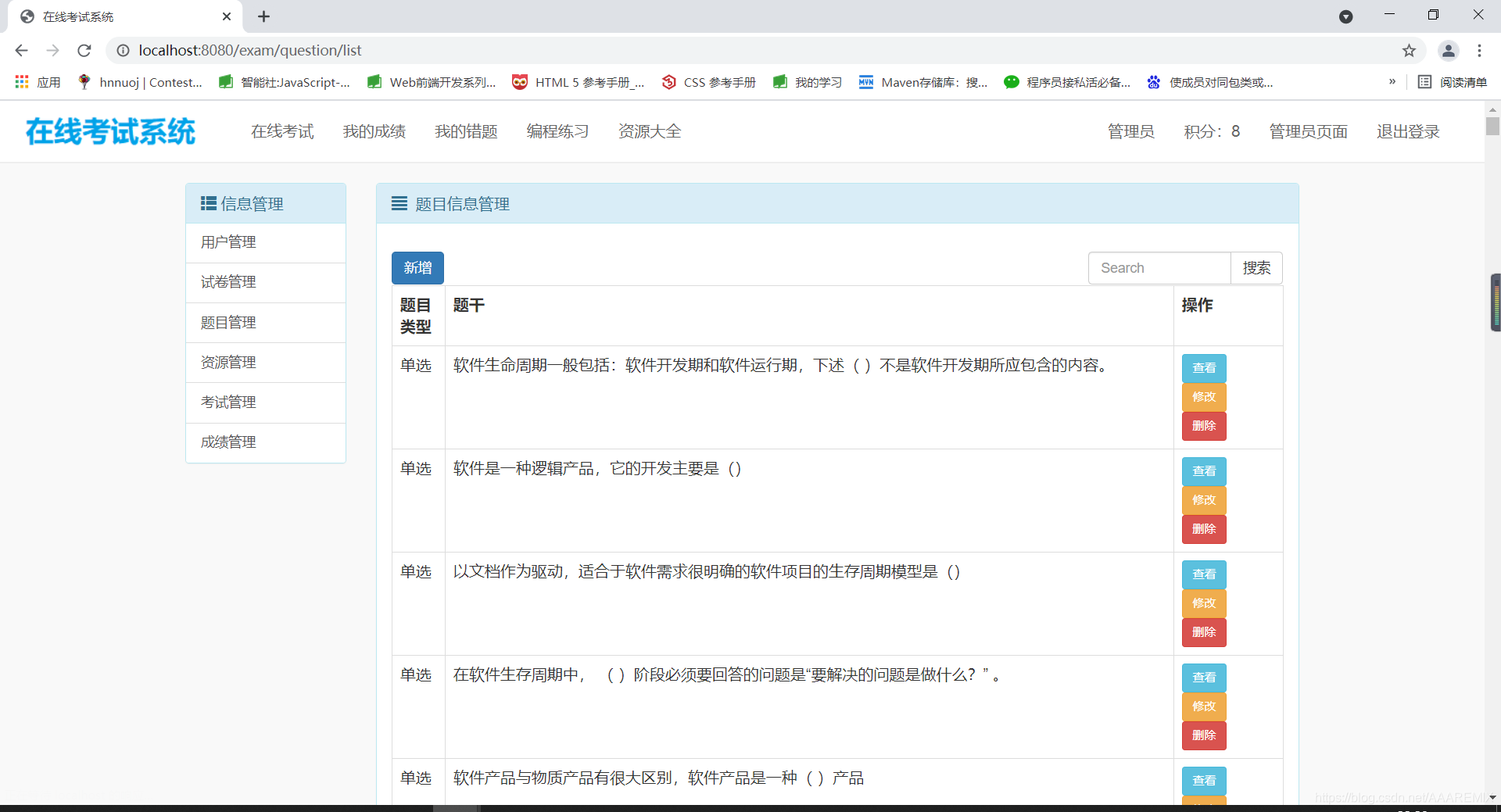Focus the Search input field
This screenshot has height=812, width=1501.
[1159, 268]
